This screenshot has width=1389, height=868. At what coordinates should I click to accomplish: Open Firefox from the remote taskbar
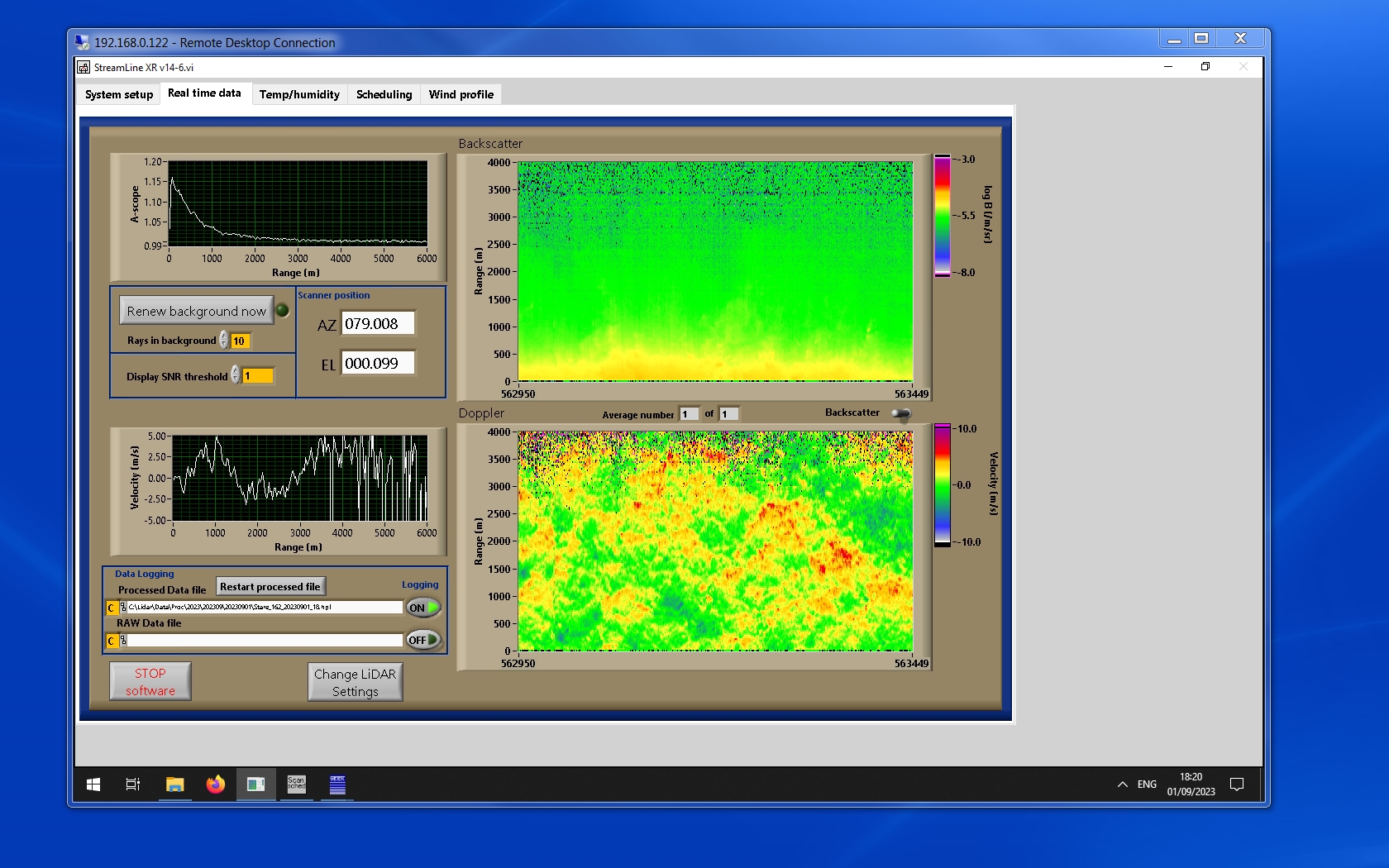[215, 785]
